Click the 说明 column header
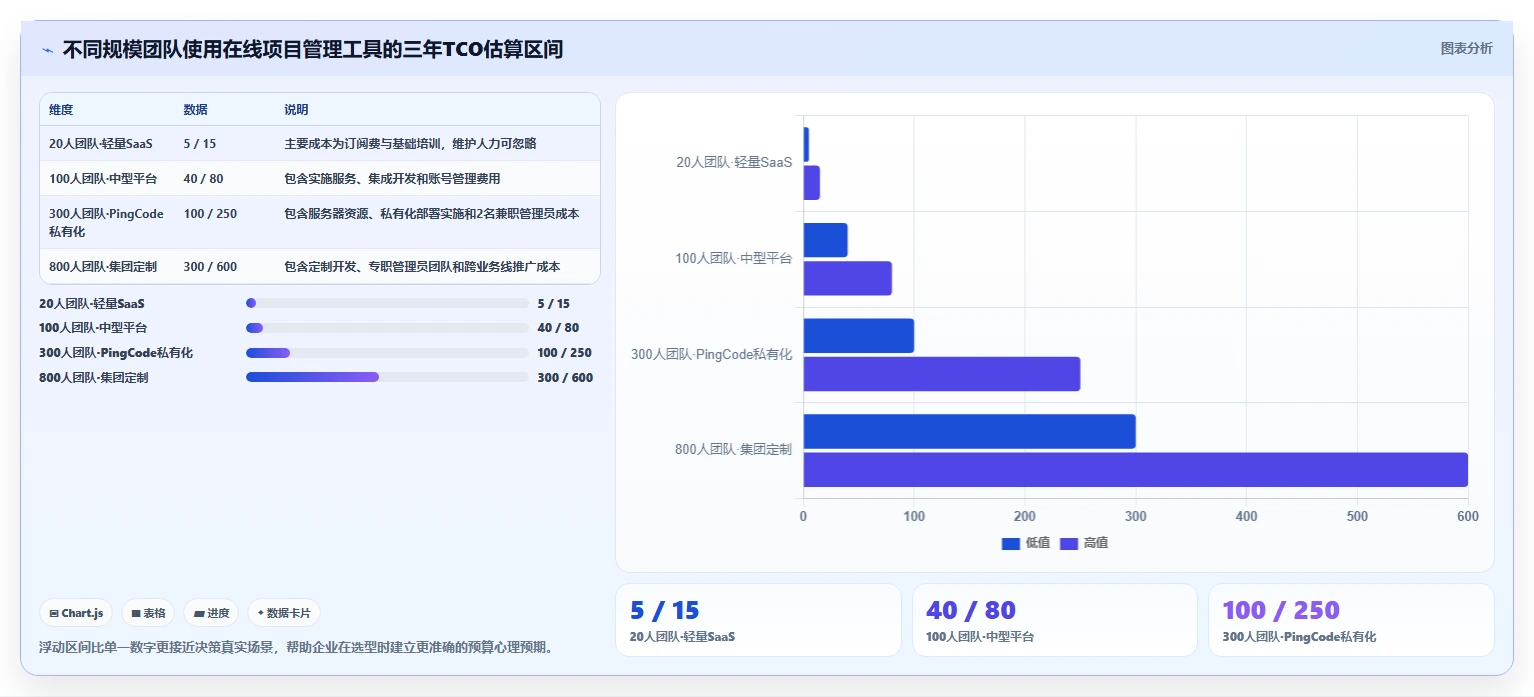This screenshot has height=697, width=1534. tap(296, 110)
